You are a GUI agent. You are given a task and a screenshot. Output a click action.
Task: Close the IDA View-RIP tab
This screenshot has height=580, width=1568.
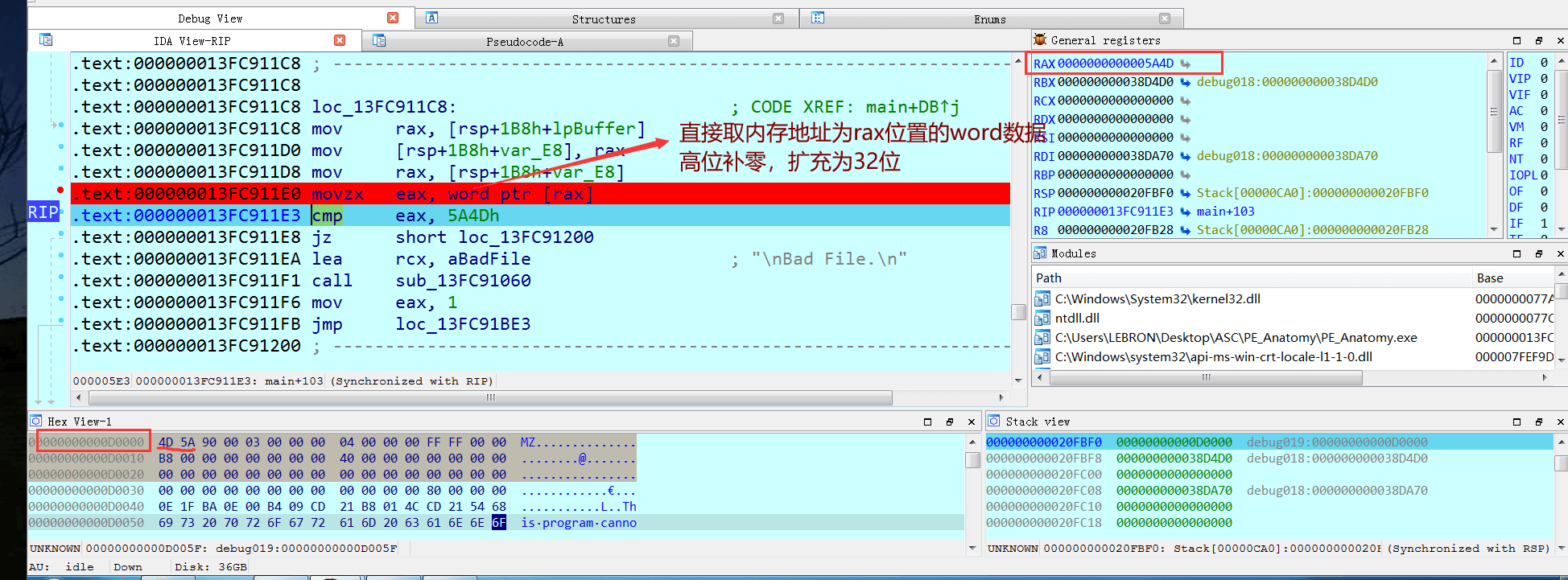[x=340, y=41]
